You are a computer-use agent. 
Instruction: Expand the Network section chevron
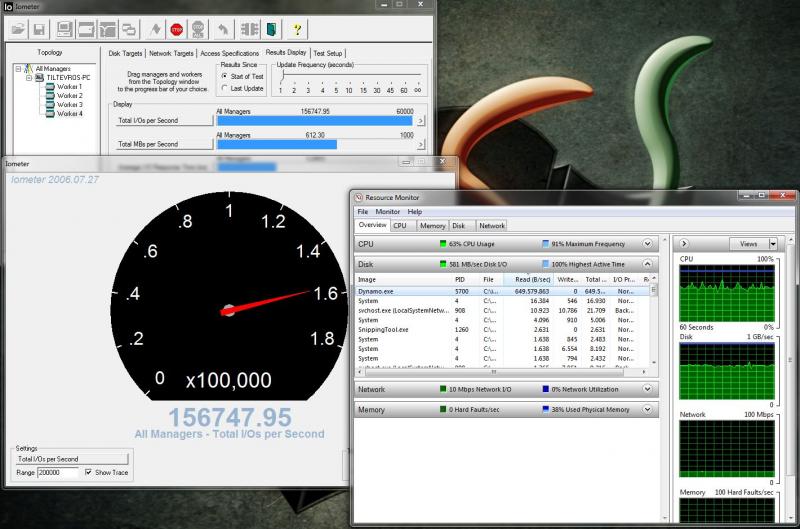[x=647, y=389]
